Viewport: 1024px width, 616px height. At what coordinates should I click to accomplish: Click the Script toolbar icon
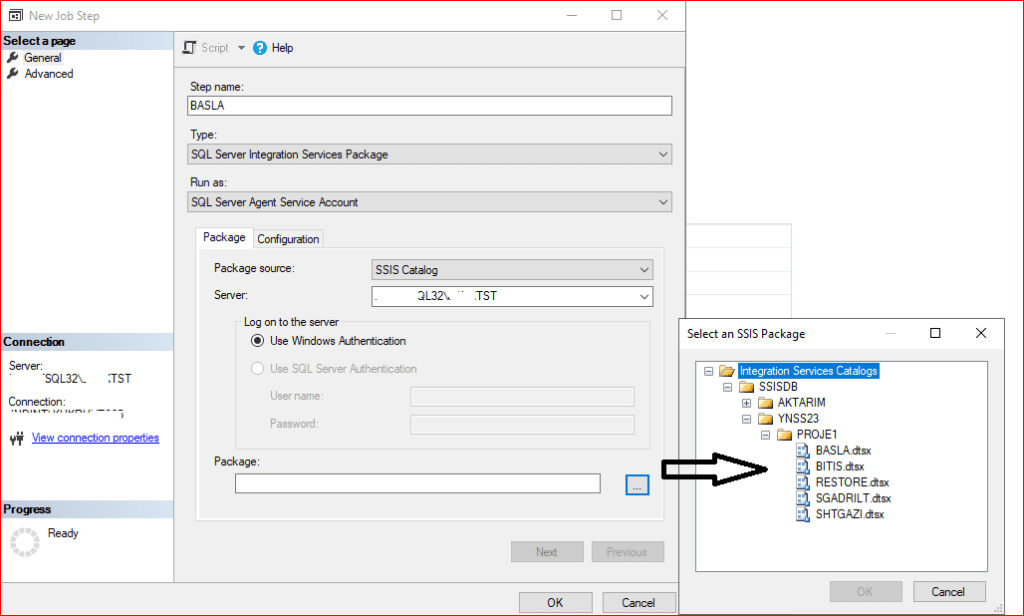pyautogui.click(x=190, y=48)
